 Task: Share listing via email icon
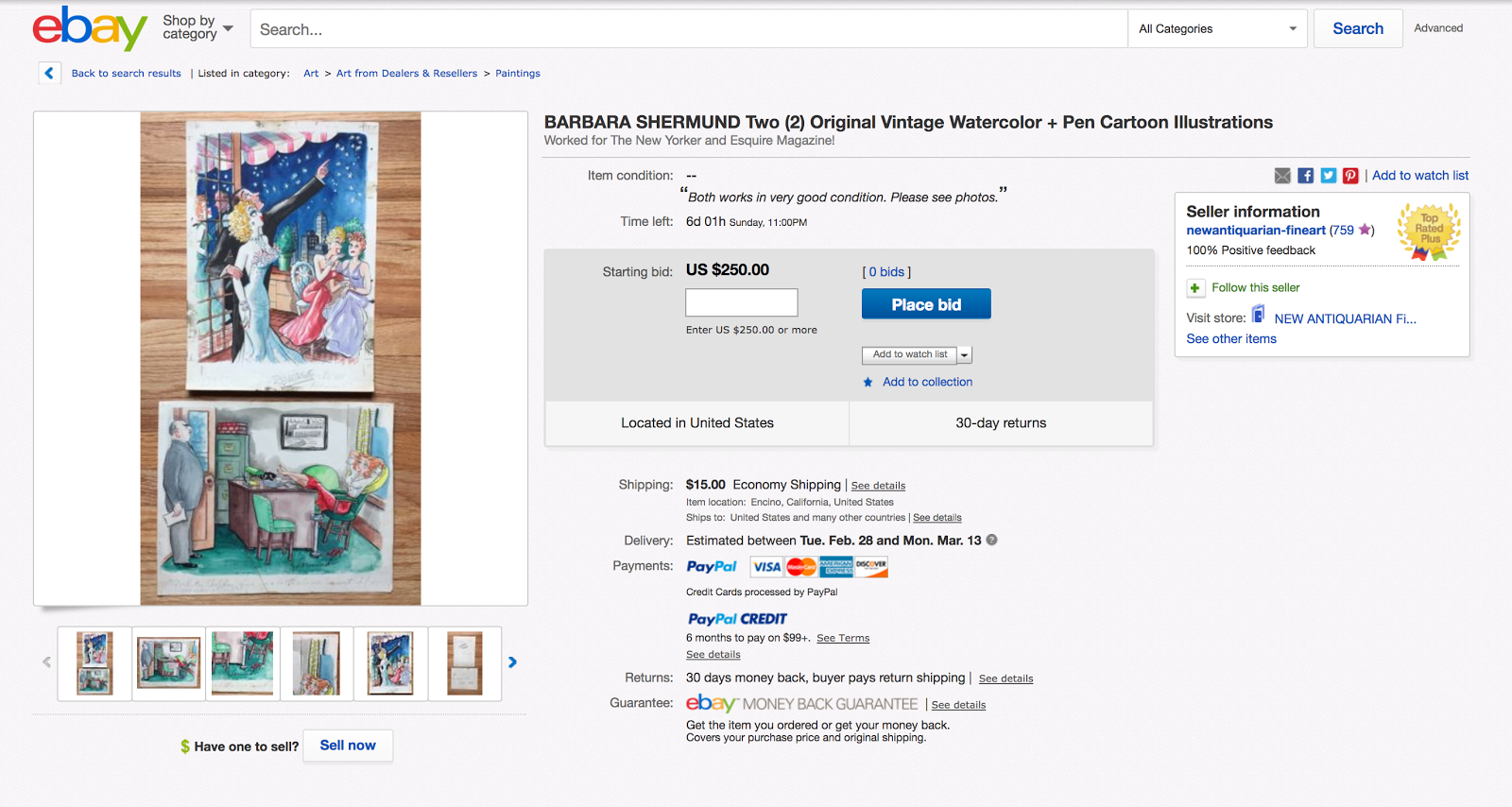(x=1282, y=176)
